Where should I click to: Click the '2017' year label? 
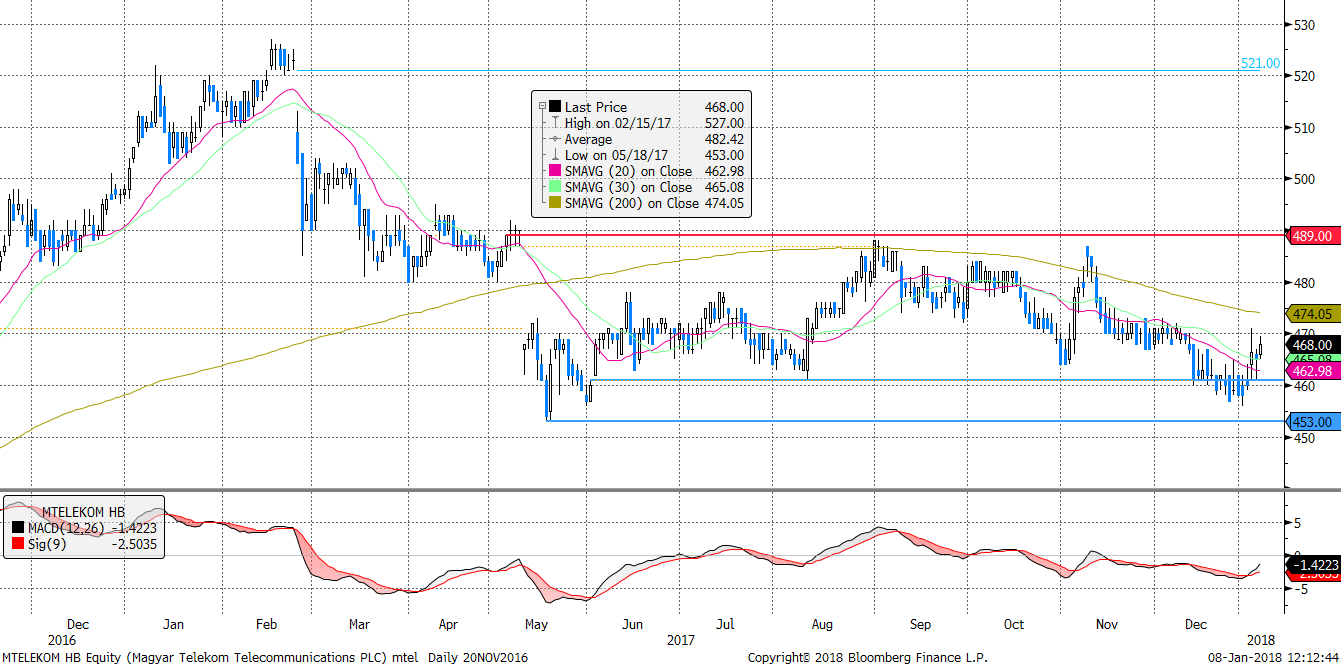tap(680, 639)
